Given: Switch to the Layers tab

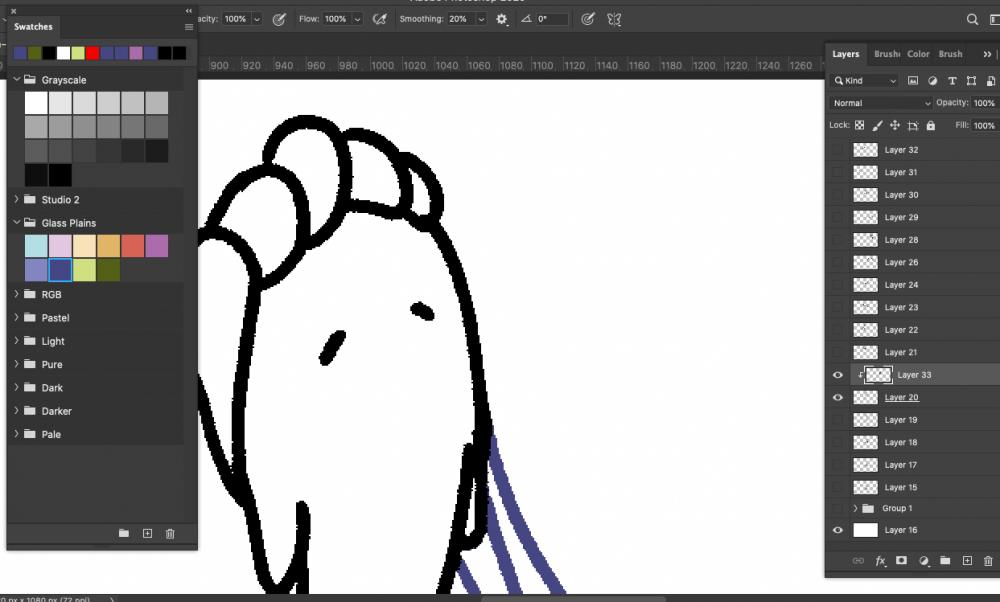Looking at the screenshot, I should (846, 54).
